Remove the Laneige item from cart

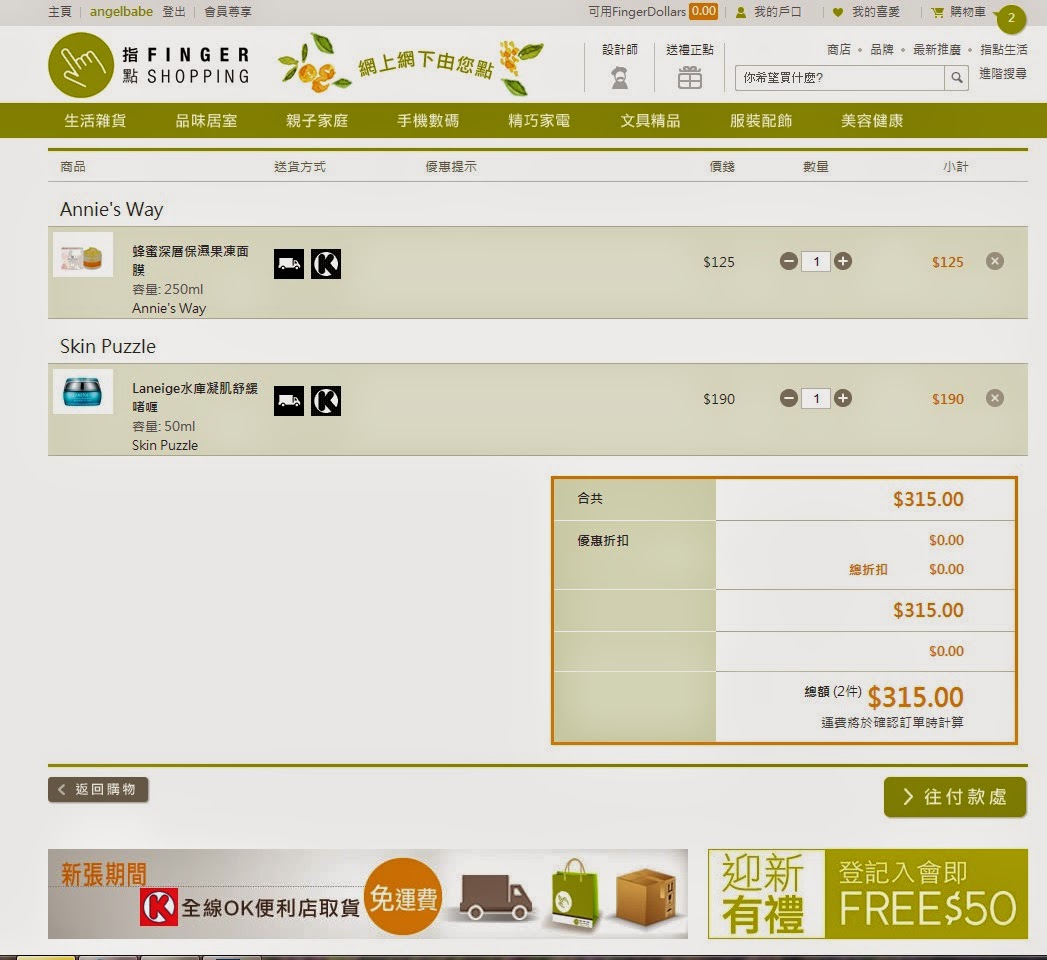995,398
